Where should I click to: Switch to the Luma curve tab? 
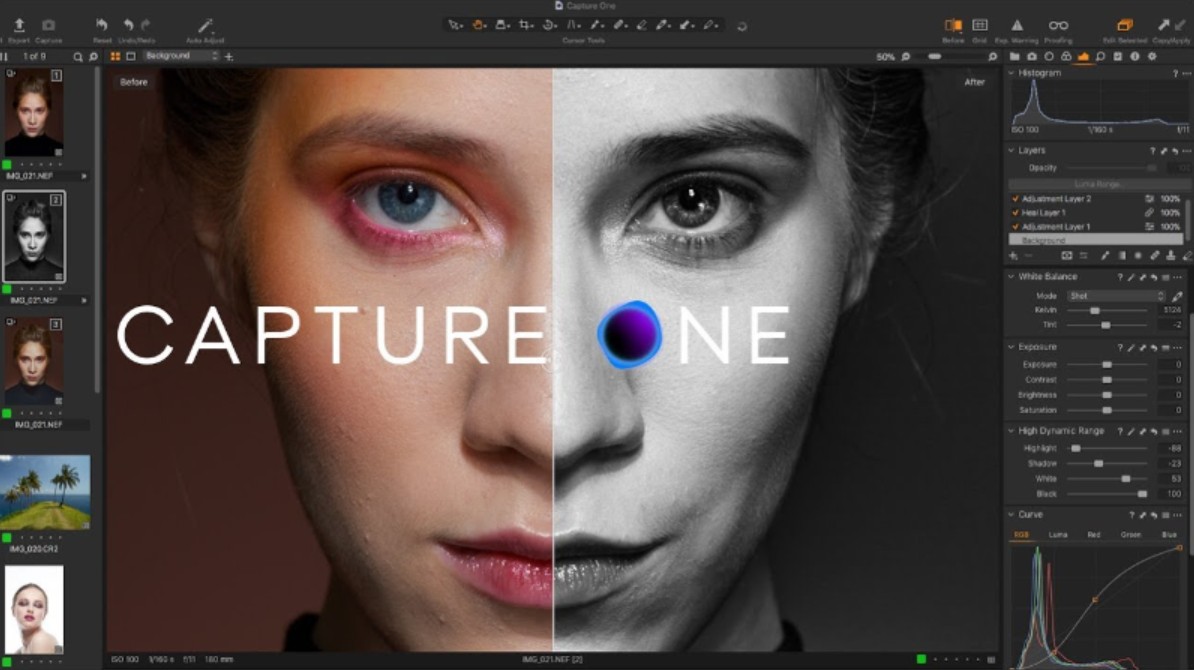point(1058,535)
